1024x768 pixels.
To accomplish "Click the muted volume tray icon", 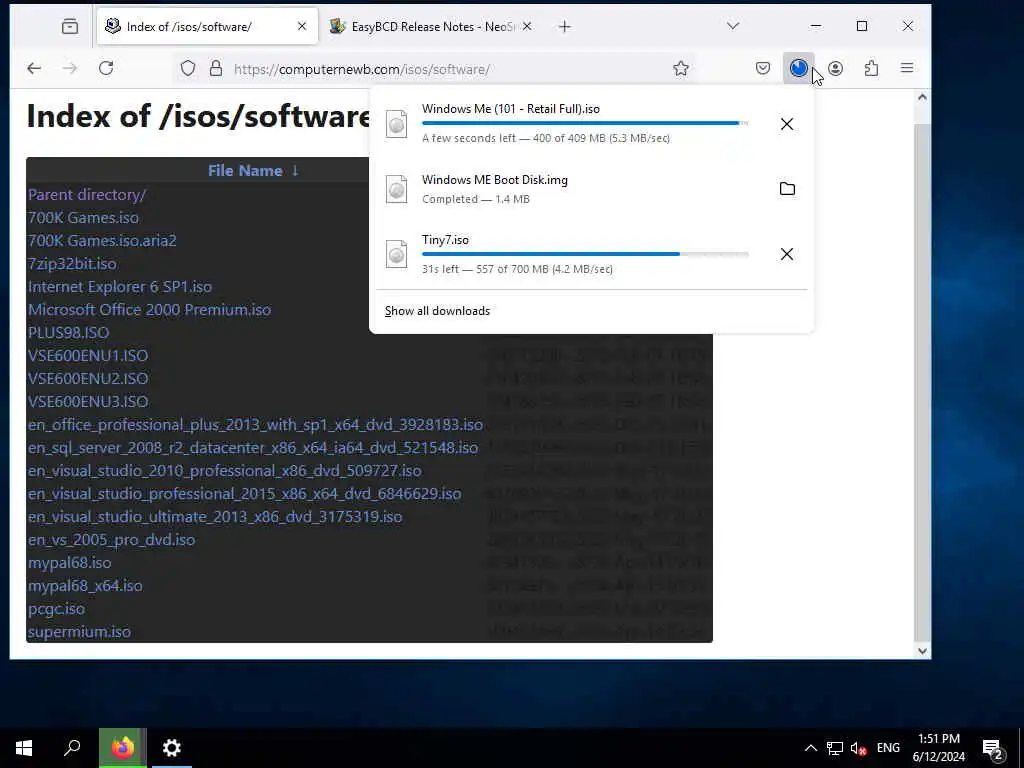I will [859, 748].
